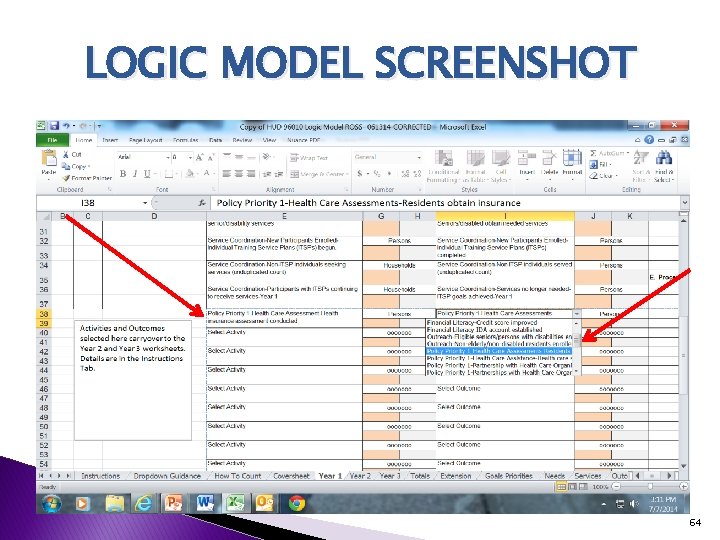The width and height of the screenshot is (720, 540).
Task: Select 'Financial Literacy-IDA account established' list option
Action: [x=499, y=330]
